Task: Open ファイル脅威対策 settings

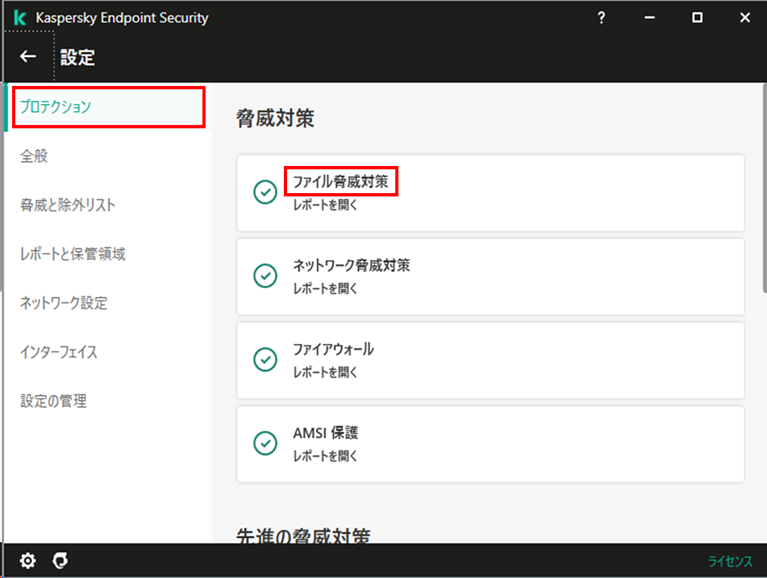Action: coord(340,181)
